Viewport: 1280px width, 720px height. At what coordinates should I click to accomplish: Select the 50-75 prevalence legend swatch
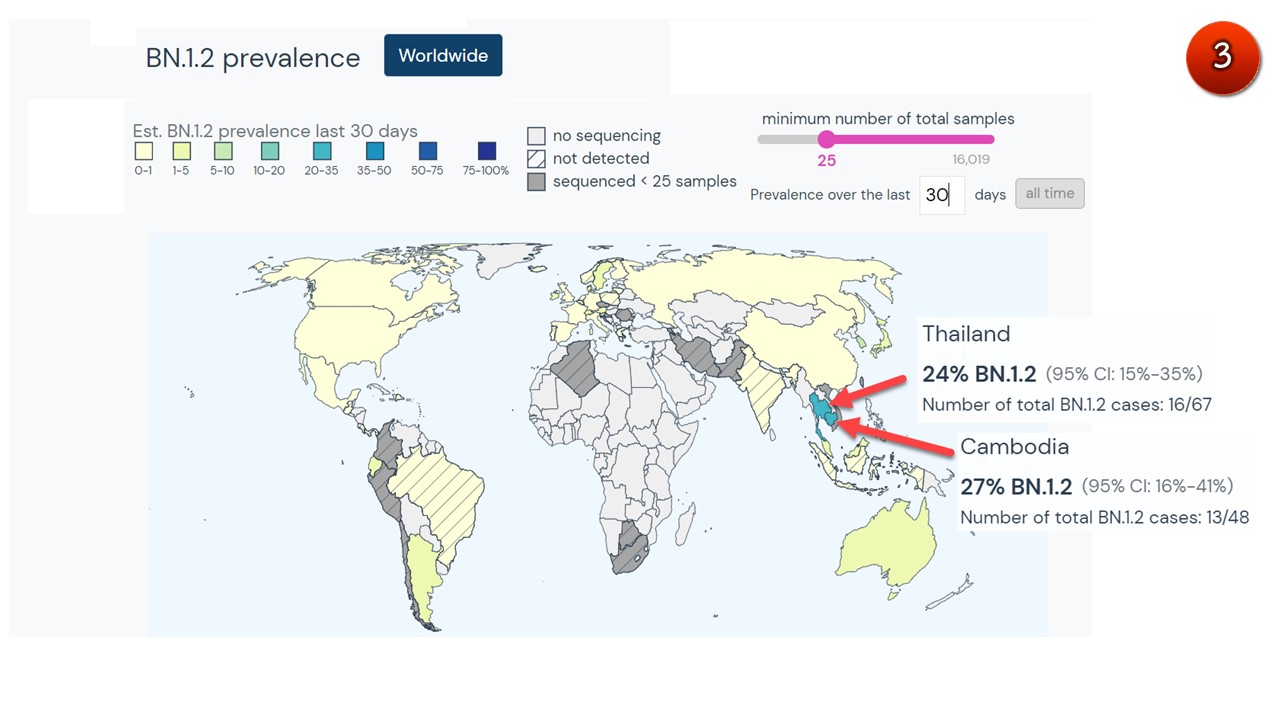(427, 152)
